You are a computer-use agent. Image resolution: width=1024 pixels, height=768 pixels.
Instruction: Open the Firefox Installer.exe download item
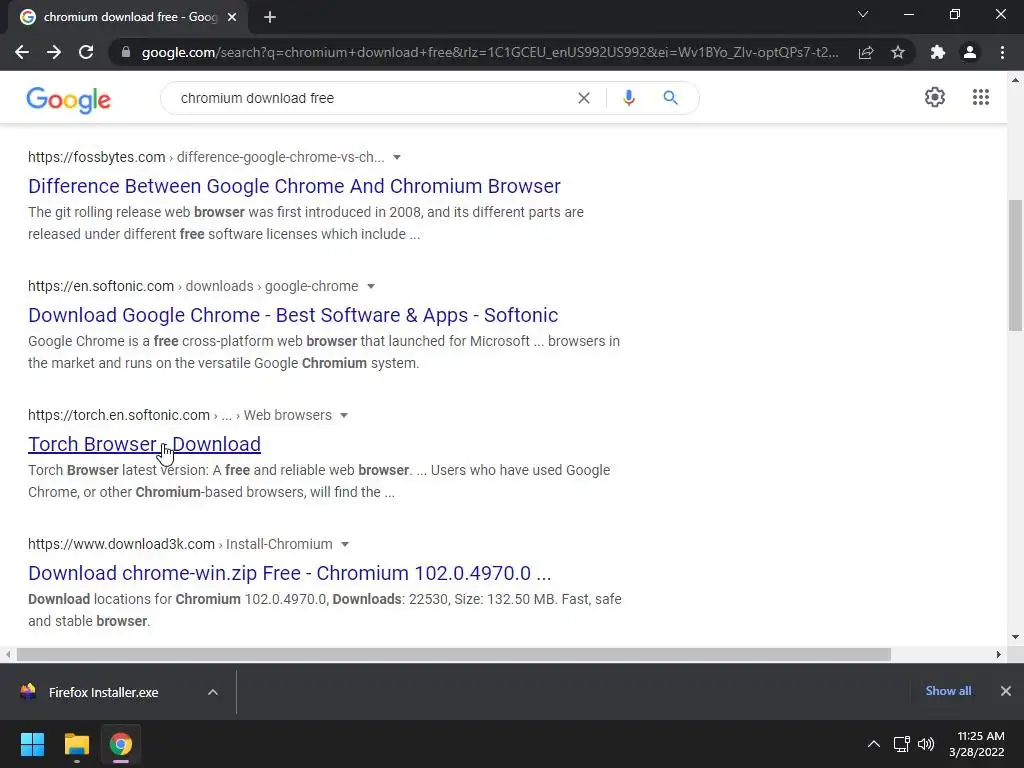103,692
